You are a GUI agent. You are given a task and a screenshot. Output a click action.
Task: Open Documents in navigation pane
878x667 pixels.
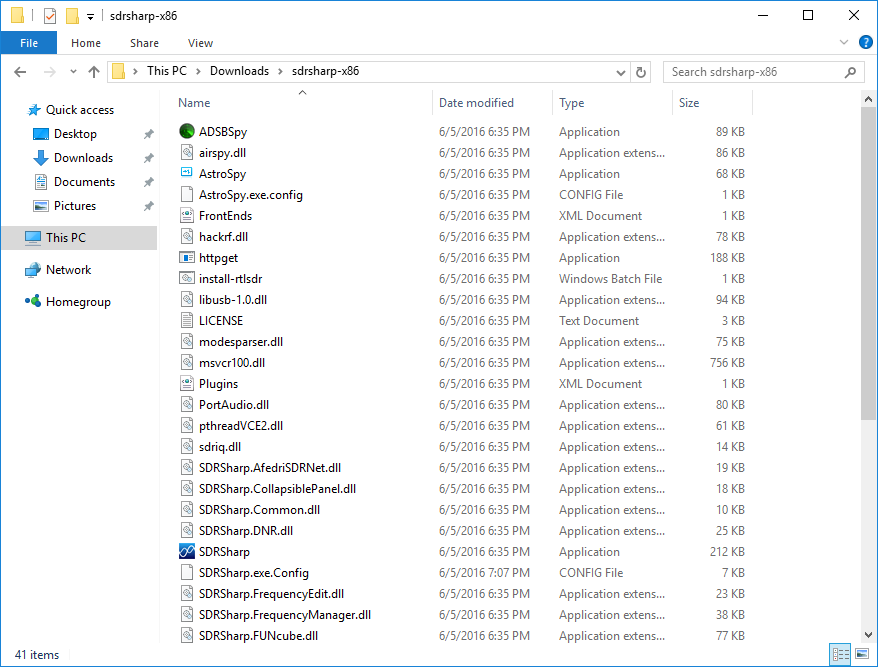pyautogui.click(x=84, y=182)
